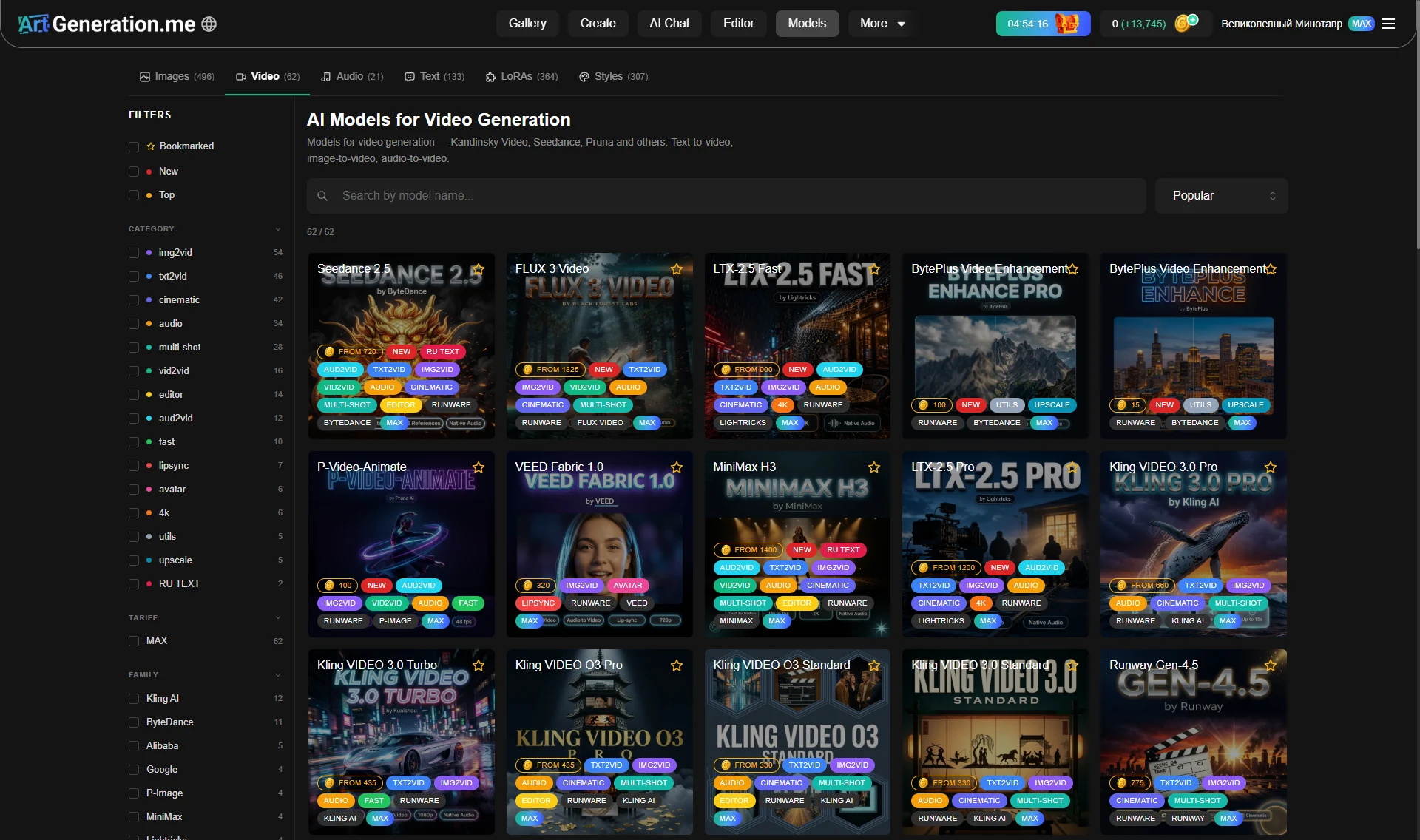Image resolution: width=1420 pixels, height=840 pixels.
Task: Check the Kling AI family checkbox
Action: [134, 699]
